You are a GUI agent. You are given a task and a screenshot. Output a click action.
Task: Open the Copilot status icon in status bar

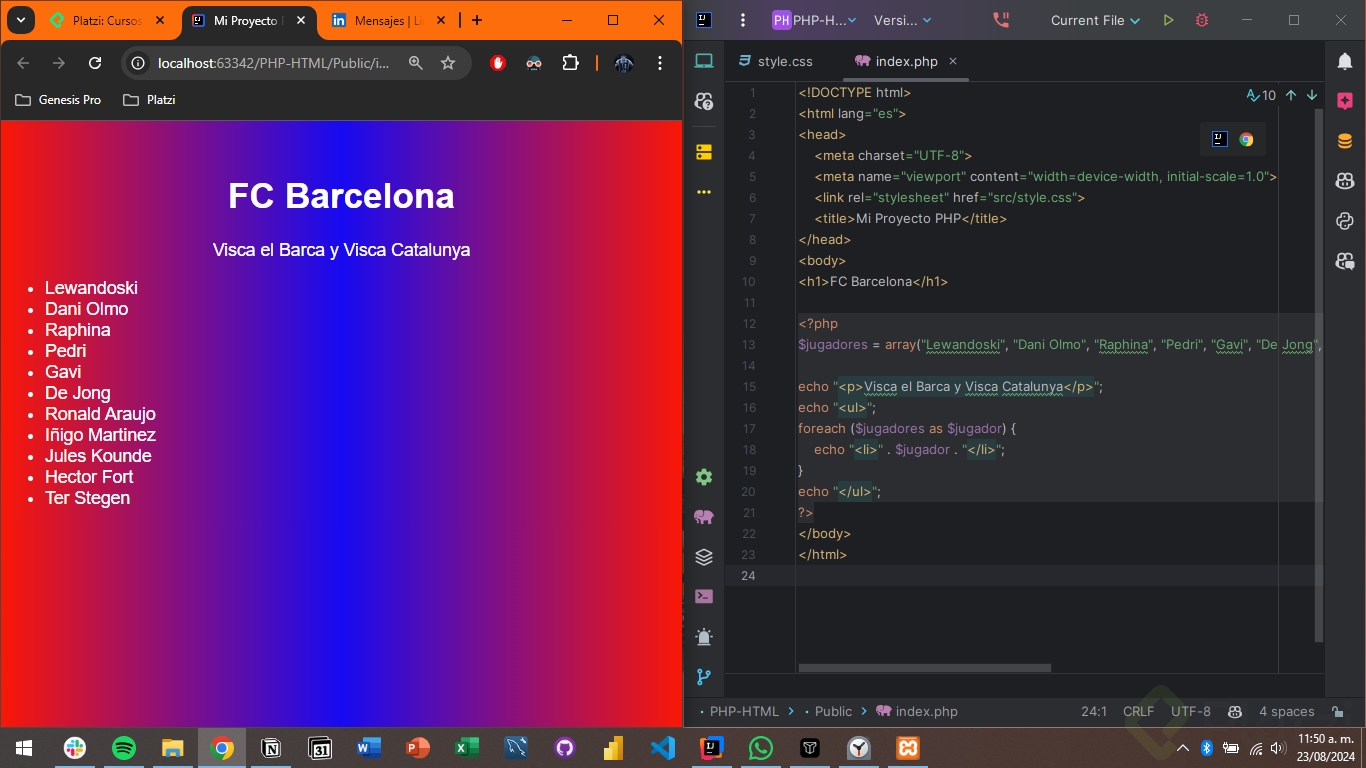coord(1235,712)
